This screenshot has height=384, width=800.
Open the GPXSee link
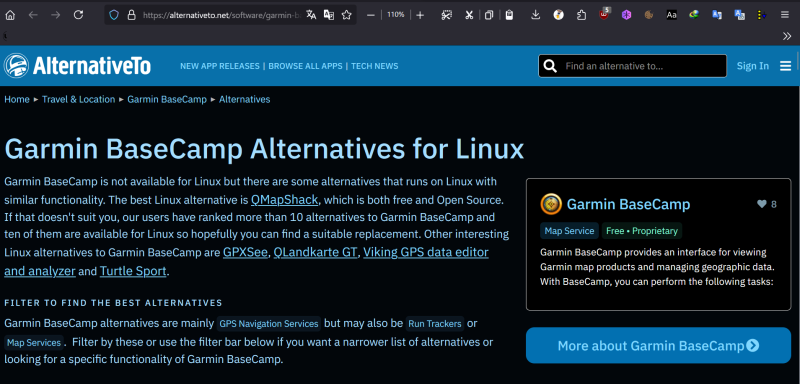245,252
